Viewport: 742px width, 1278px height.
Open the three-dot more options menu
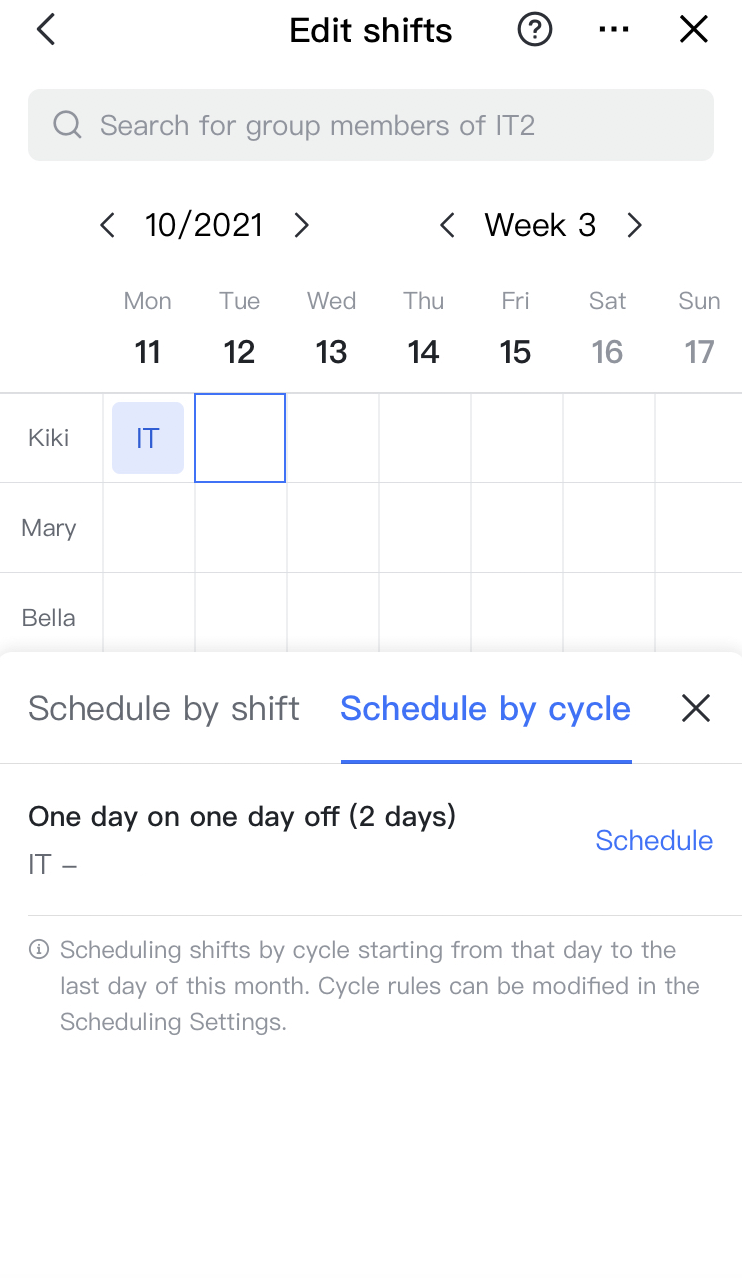(x=613, y=30)
